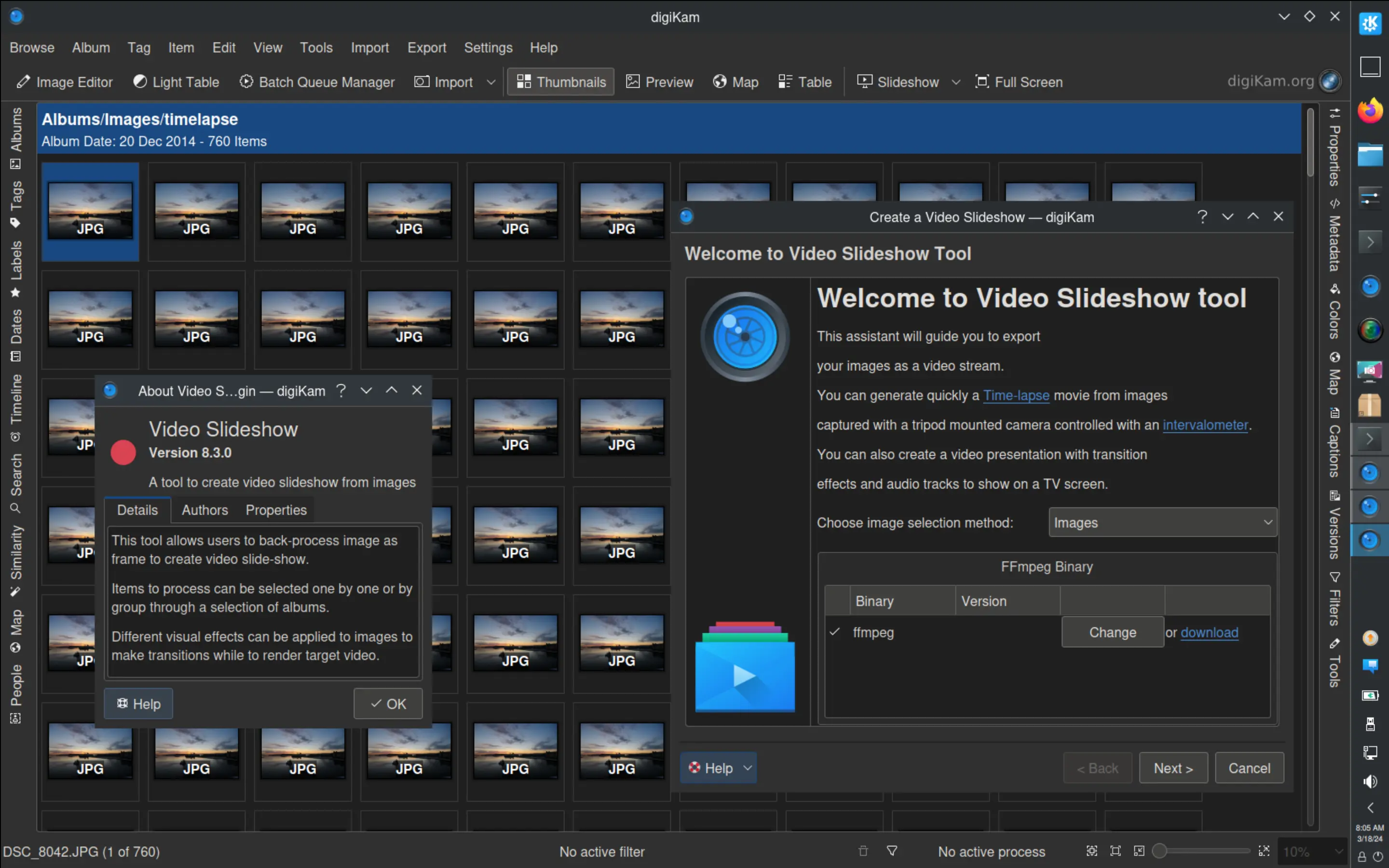Open the Metadata panel in the right sidebar
This screenshot has width=1389, height=868.
[x=1334, y=241]
